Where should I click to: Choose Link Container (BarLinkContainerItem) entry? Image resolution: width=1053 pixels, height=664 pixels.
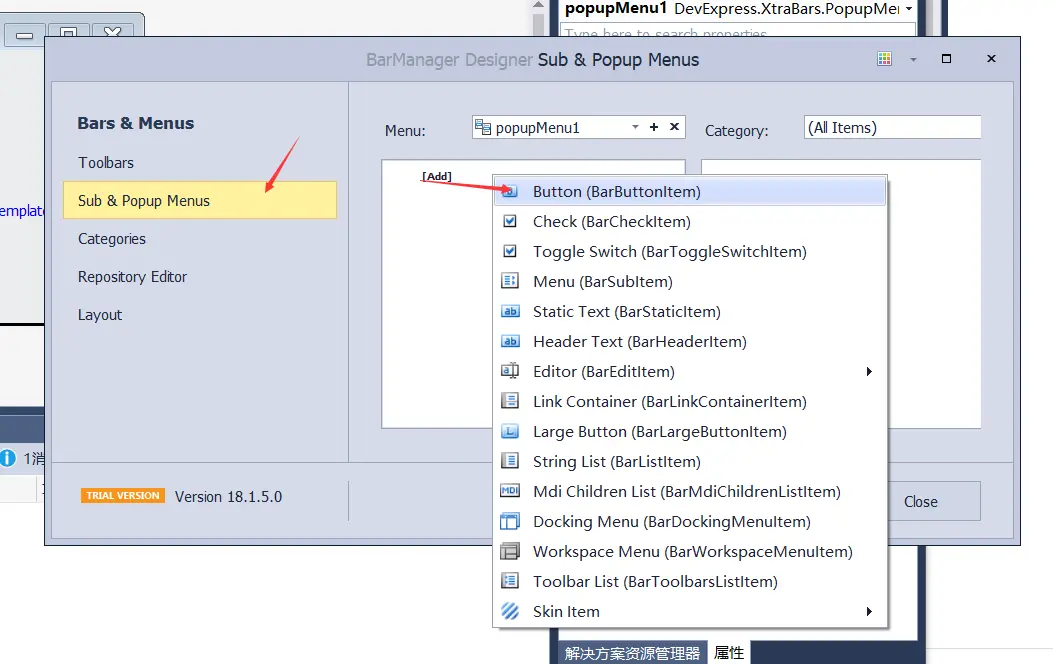tap(690, 401)
